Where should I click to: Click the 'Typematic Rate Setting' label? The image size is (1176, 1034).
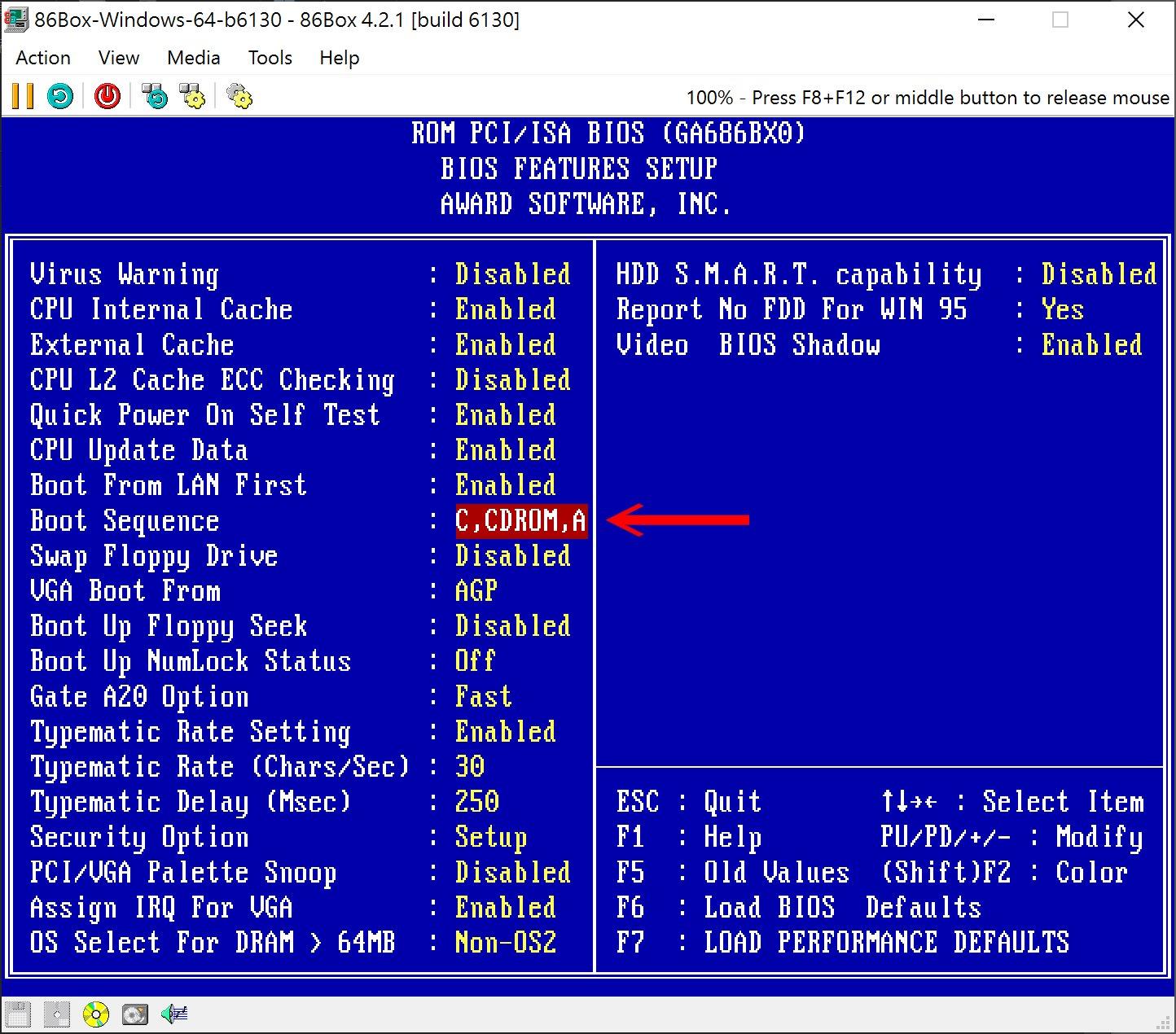tap(191, 731)
